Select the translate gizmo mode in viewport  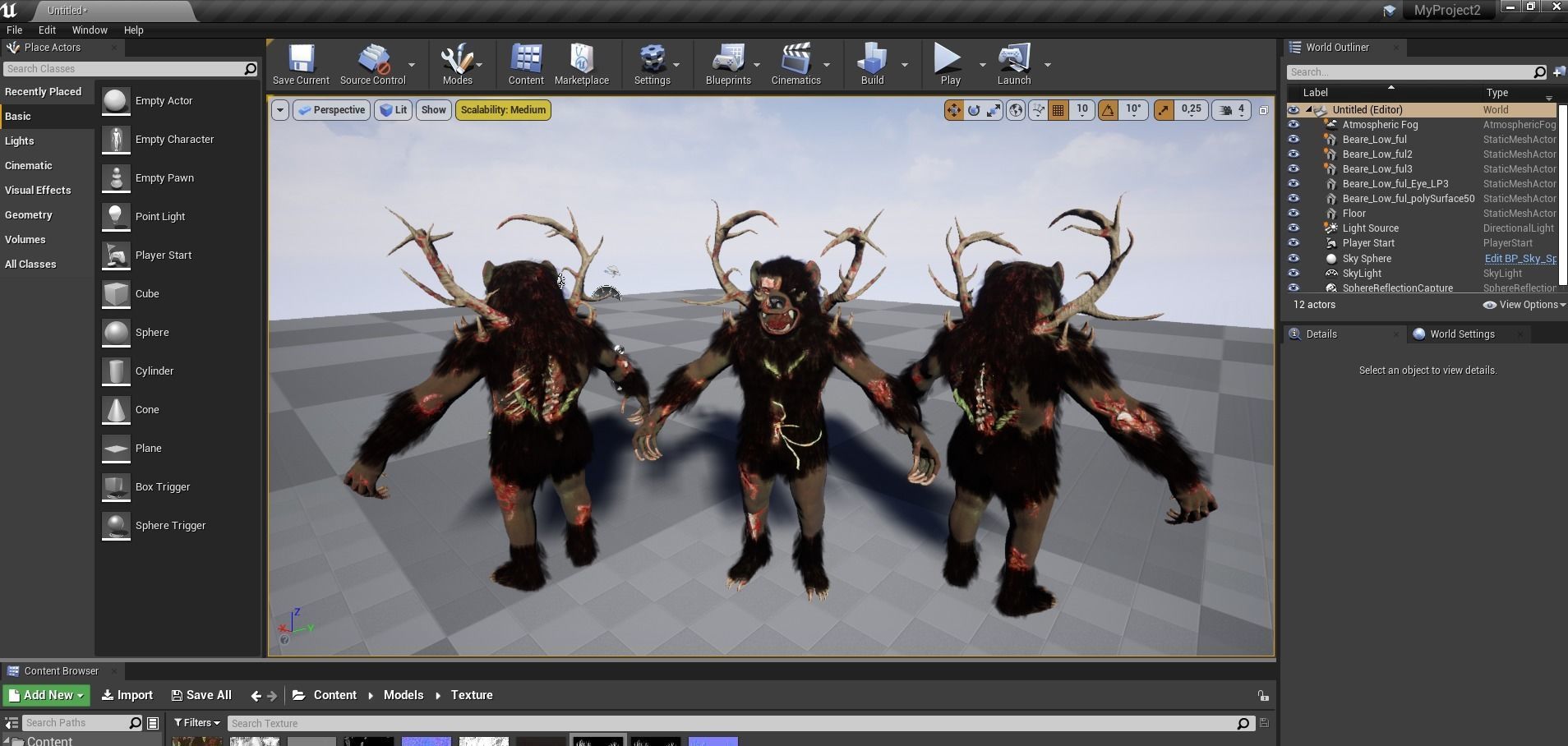[954, 110]
